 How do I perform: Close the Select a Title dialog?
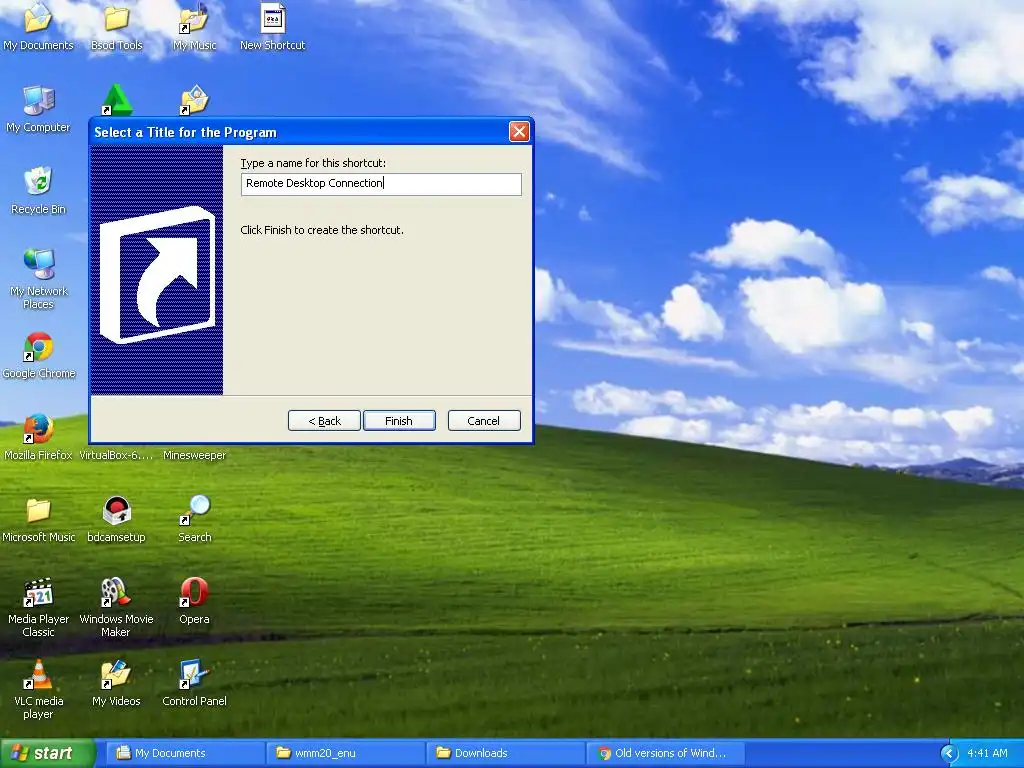[519, 132]
